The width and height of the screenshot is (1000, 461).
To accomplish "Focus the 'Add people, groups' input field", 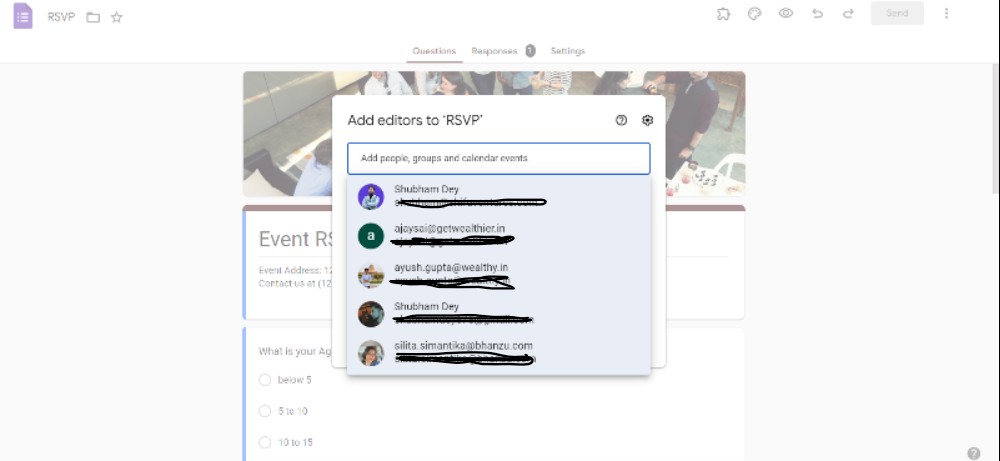I will 499,158.
